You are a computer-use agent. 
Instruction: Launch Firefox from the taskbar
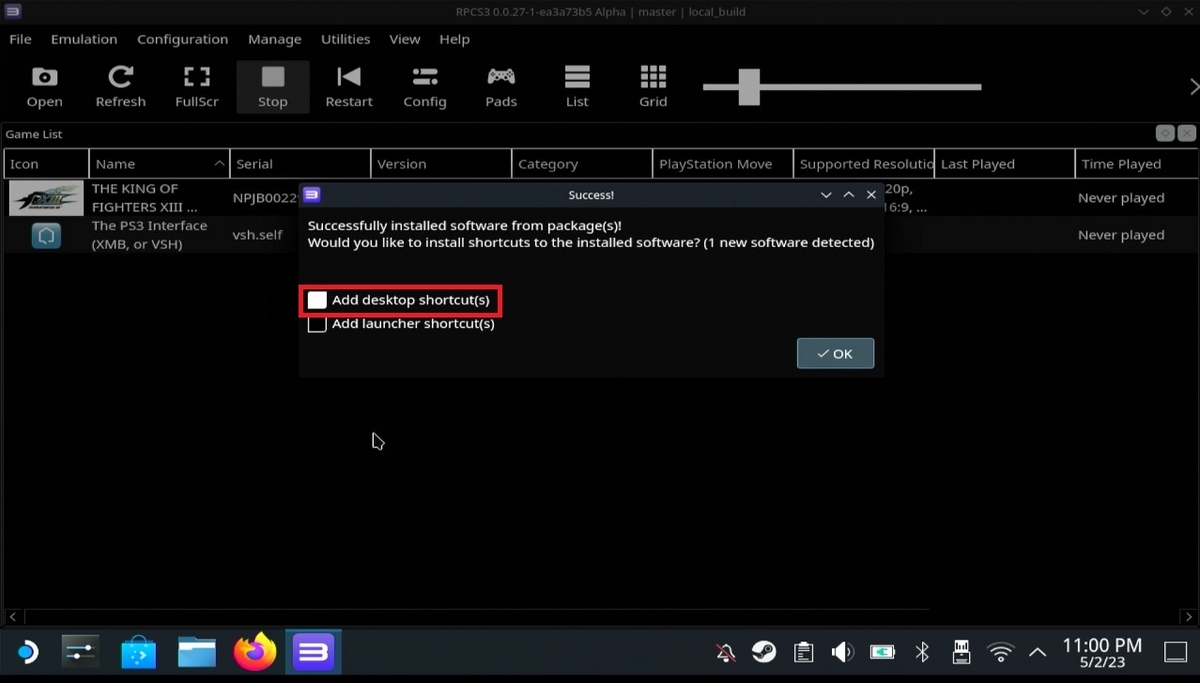coord(255,653)
